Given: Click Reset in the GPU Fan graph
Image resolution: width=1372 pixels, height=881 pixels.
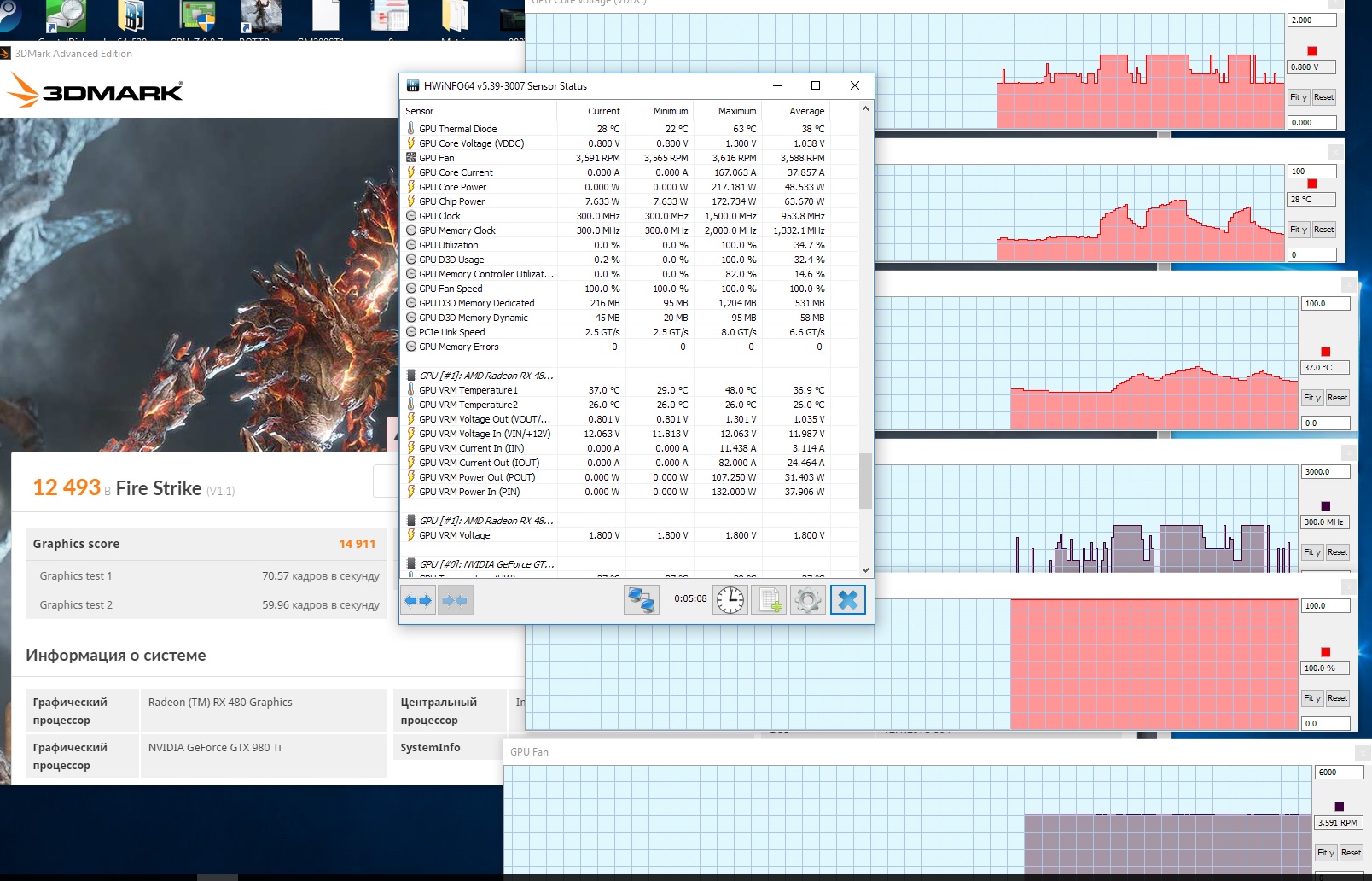Looking at the screenshot, I should 1352,853.
